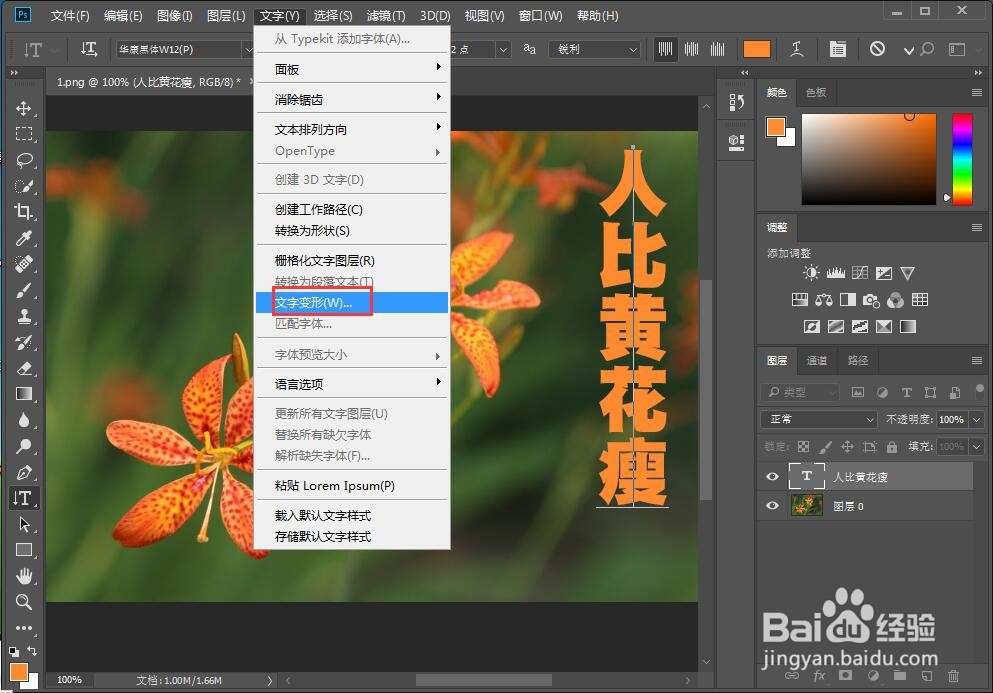Screen dimensions: 993x693
Task: Click the hue spectrum slider
Action: click(962, 159)
